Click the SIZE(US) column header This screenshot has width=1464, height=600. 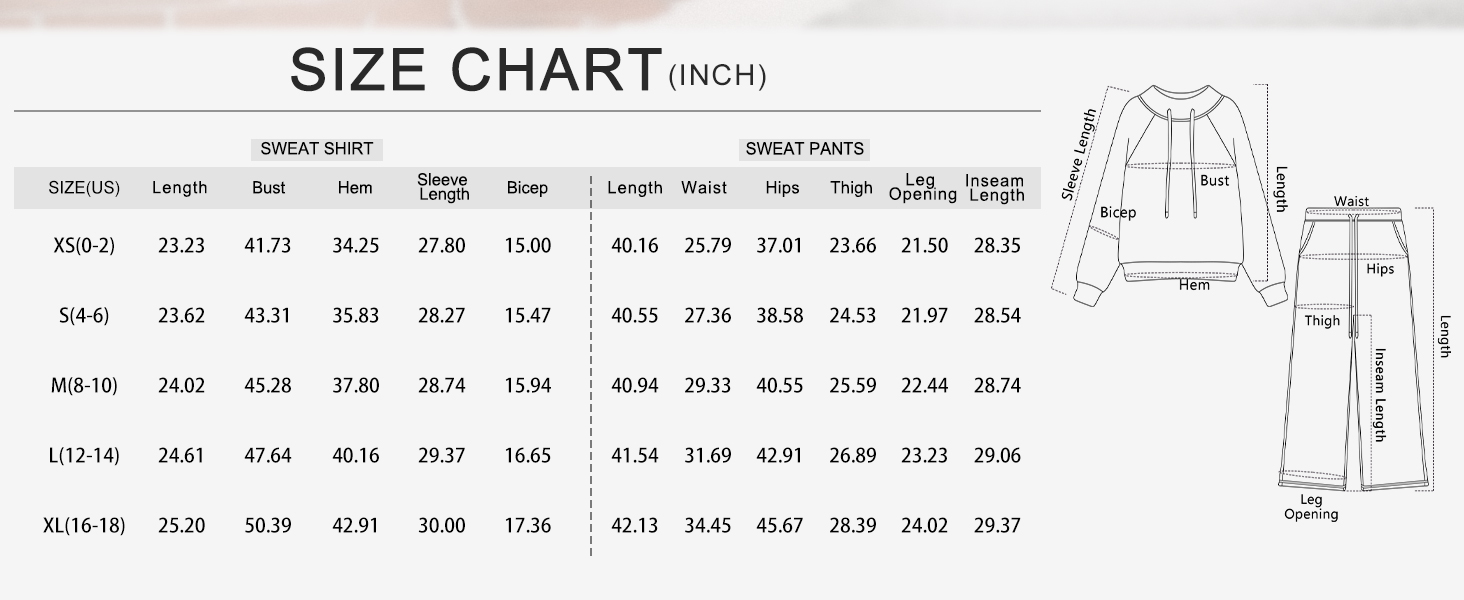84,188
